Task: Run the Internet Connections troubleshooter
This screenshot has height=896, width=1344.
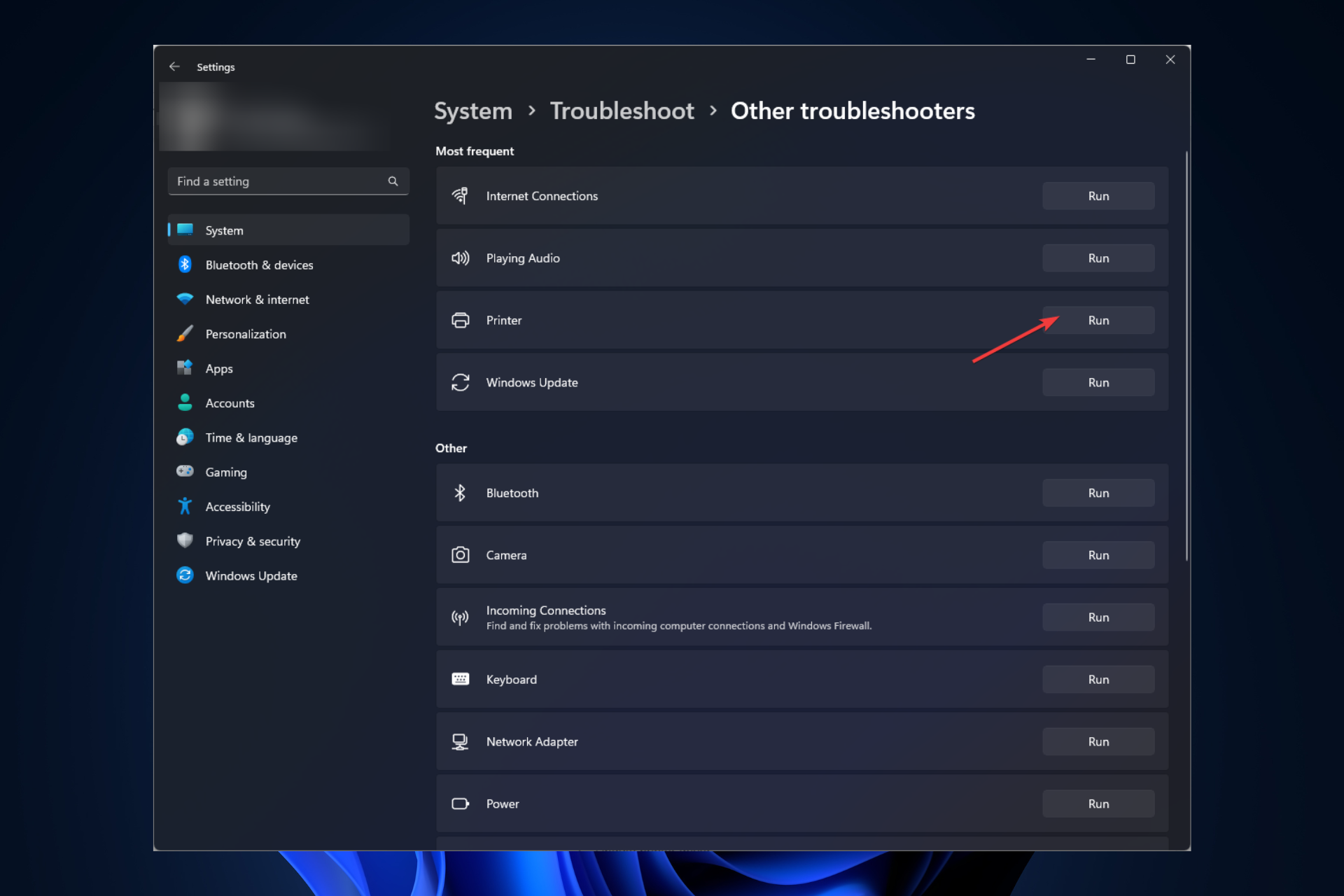Action: (1098, 195)
